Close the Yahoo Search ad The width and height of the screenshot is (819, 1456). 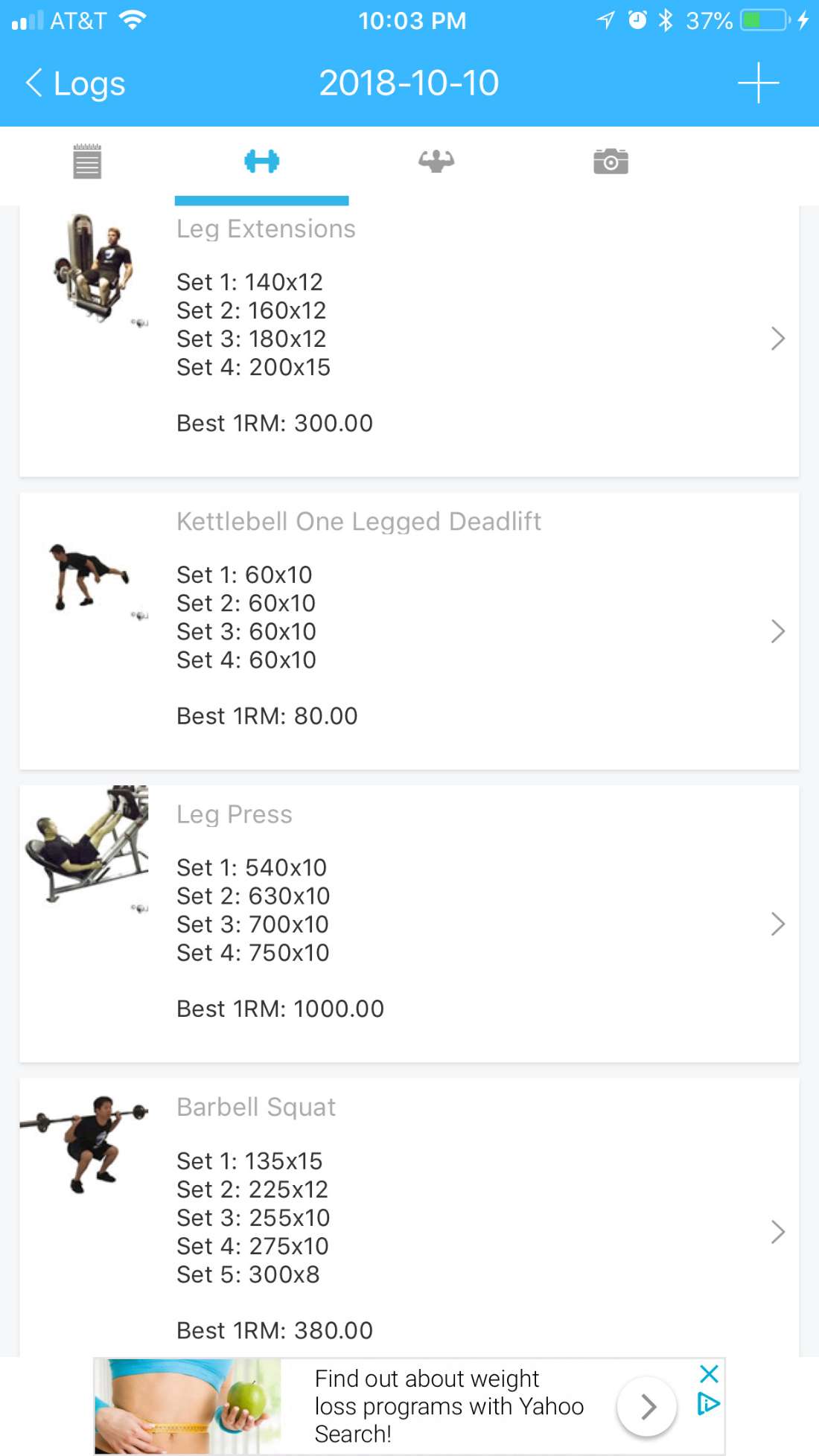(710, 1373)
